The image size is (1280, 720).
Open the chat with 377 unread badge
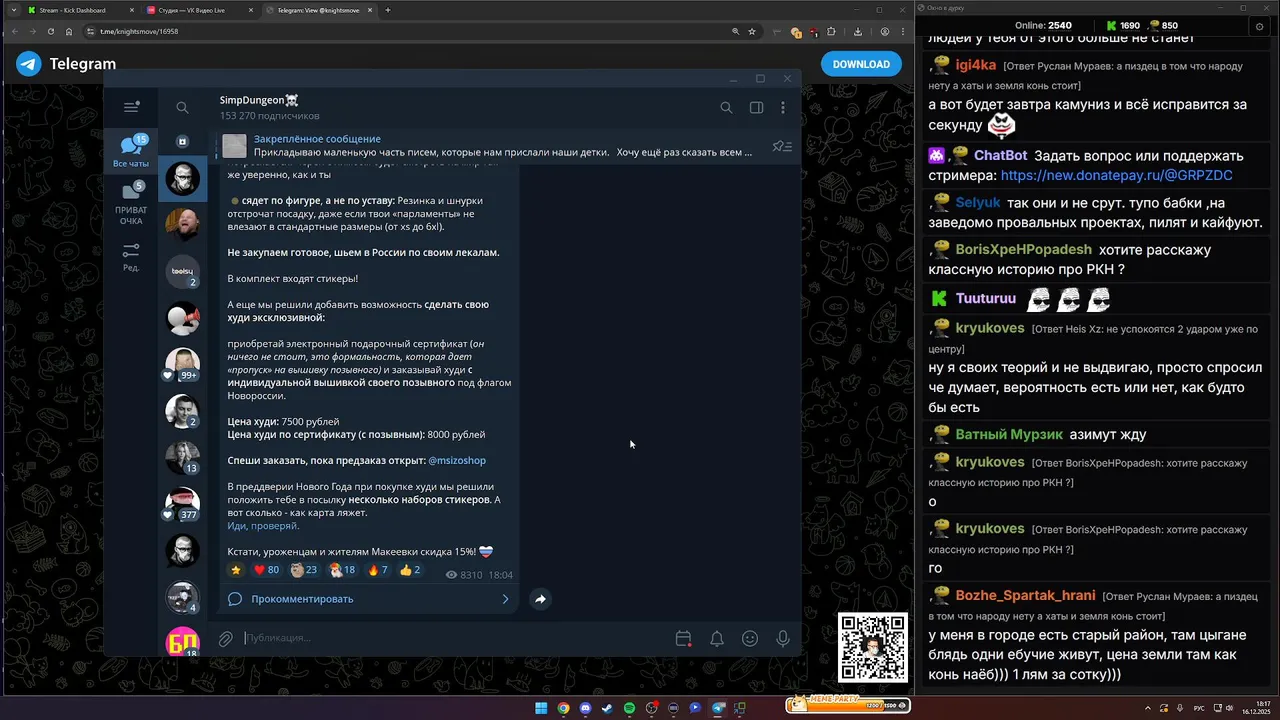[x=182, y=504]
